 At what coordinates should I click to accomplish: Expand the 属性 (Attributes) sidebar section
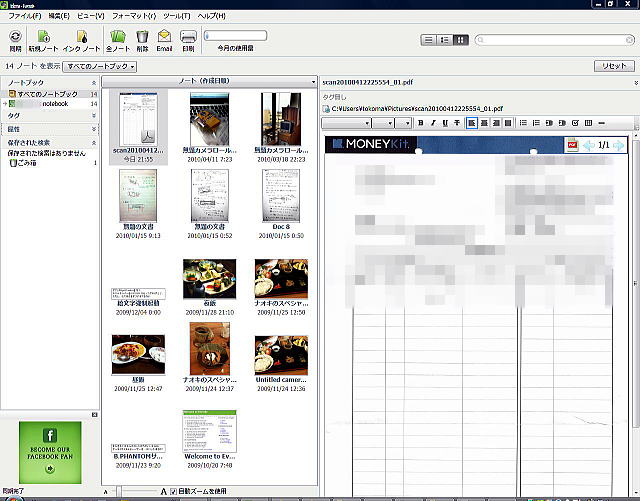(x=94, y=129)
